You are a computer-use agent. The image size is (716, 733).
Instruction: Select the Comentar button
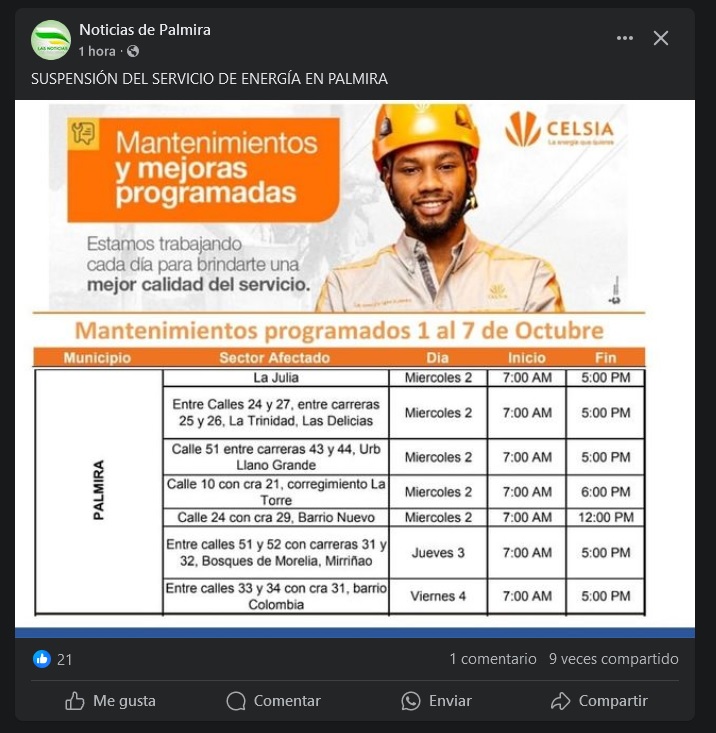273,701
